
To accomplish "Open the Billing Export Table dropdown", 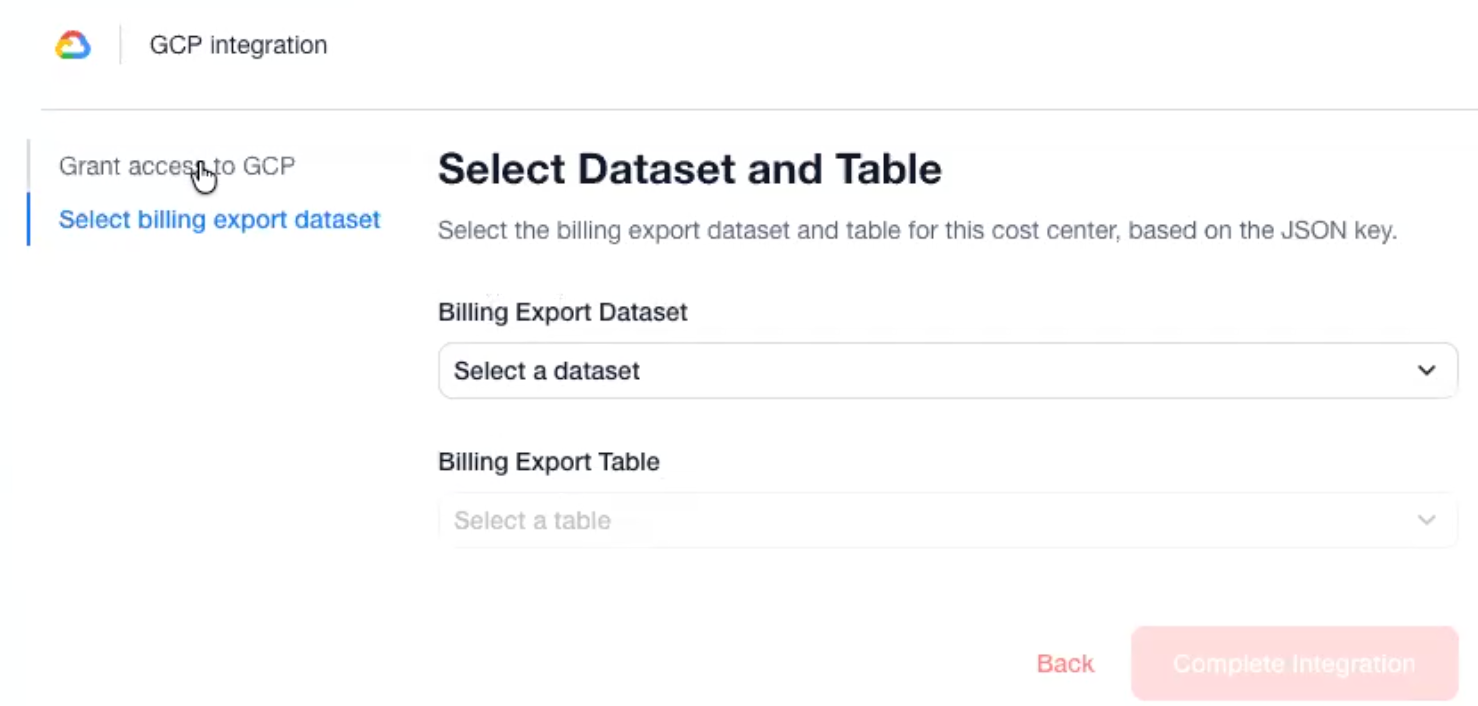I will (x=946, y=520).
